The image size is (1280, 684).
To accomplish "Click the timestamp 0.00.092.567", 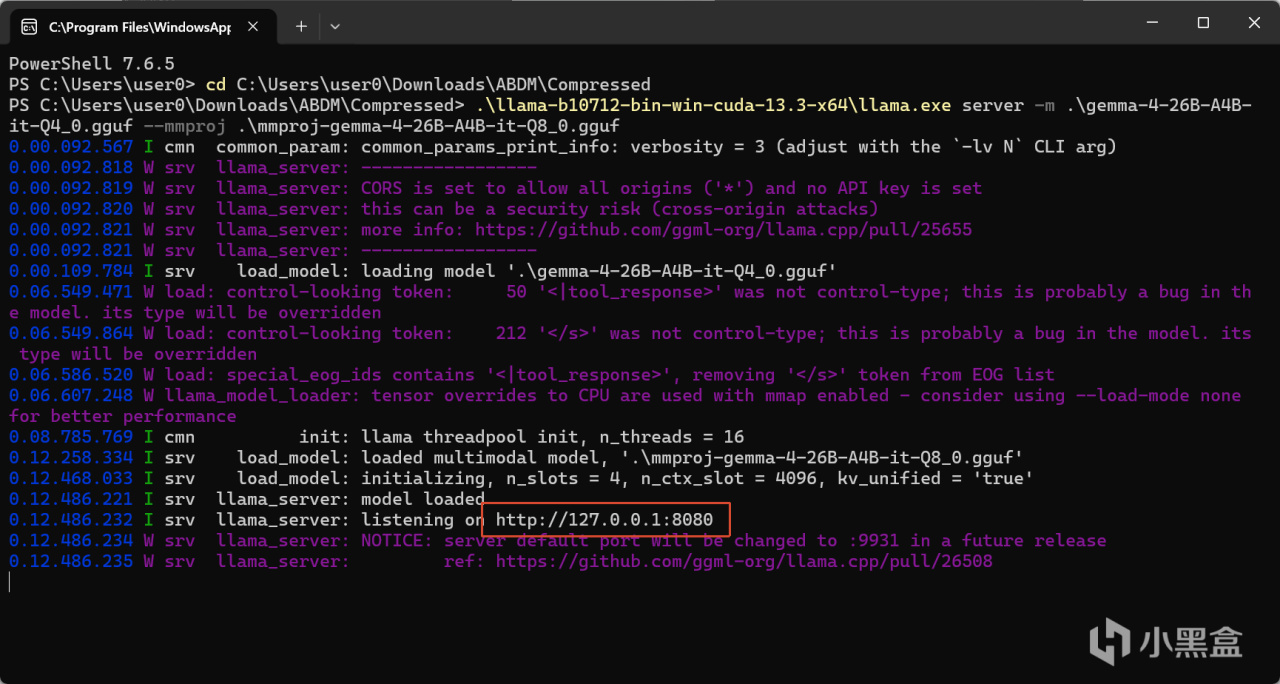I will pyautogui.click(x=71, y=147).
